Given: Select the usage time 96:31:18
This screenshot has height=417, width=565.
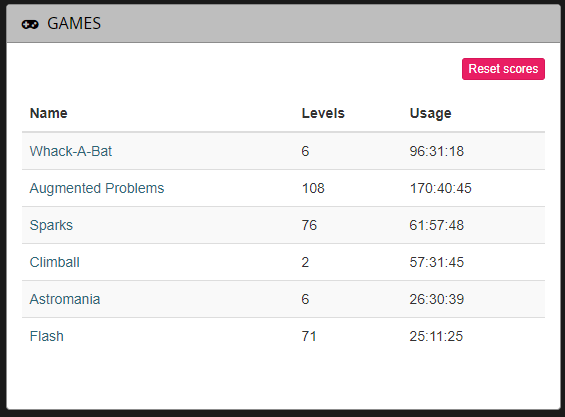Looking at the screenshot, I should (x=436, y=151).
